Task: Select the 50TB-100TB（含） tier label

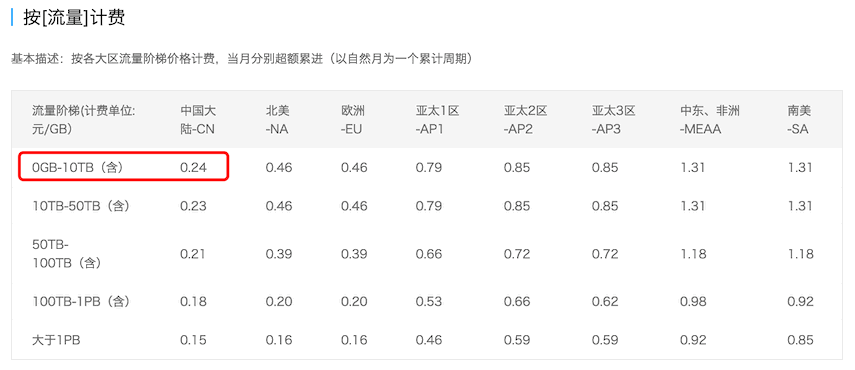Action: pyautogui.click(x=67, y=254)
